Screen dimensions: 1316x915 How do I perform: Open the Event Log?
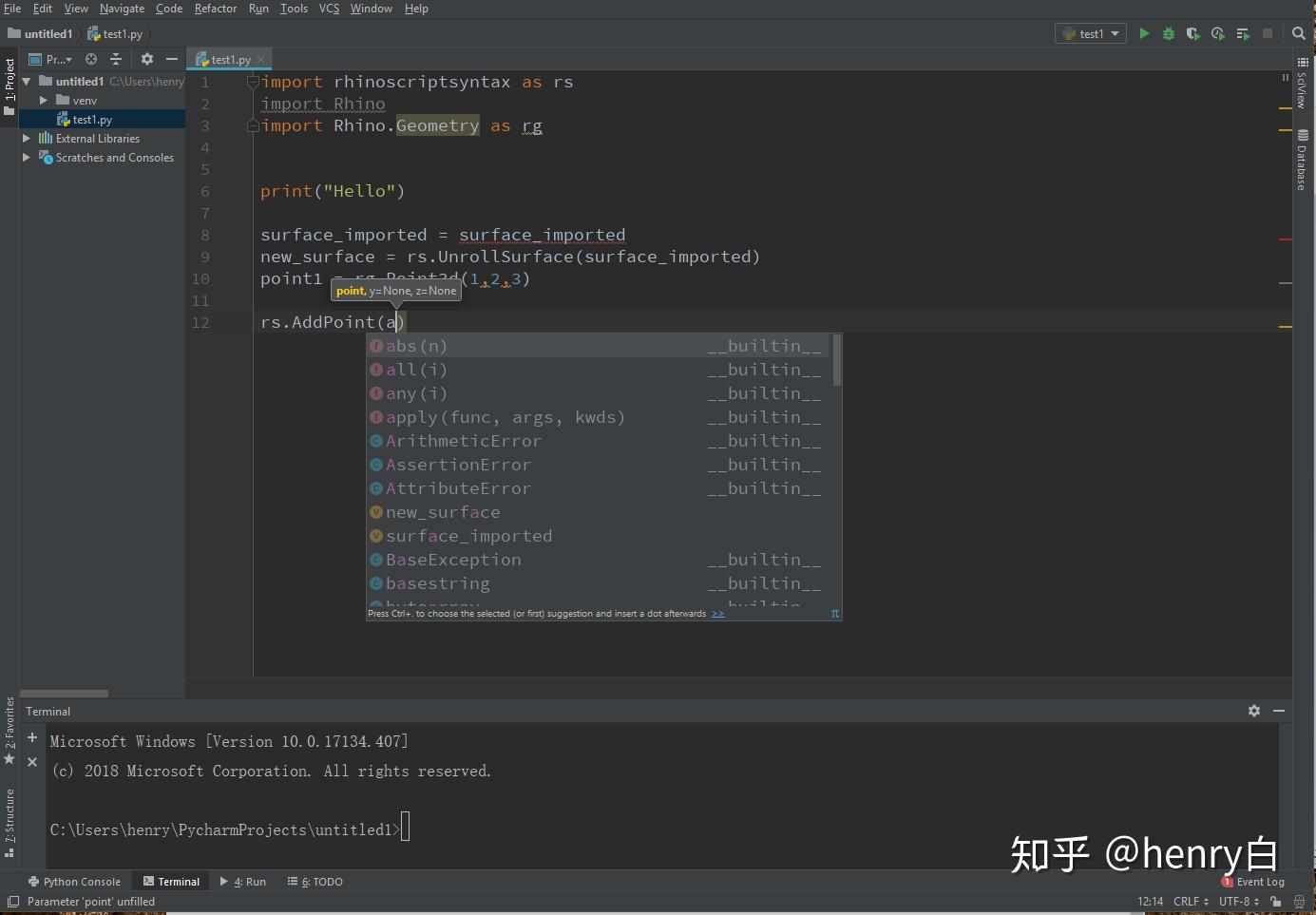(x=1253, y=882)
